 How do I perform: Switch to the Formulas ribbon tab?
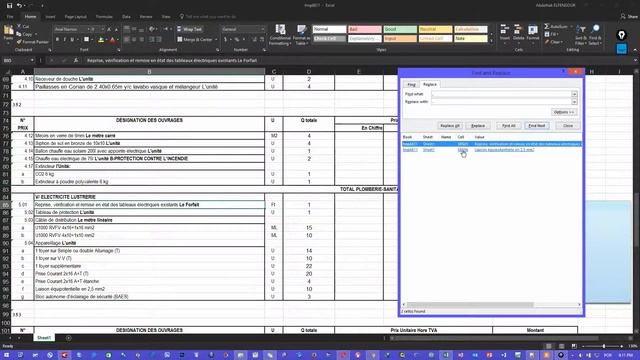tap(104, 17)
